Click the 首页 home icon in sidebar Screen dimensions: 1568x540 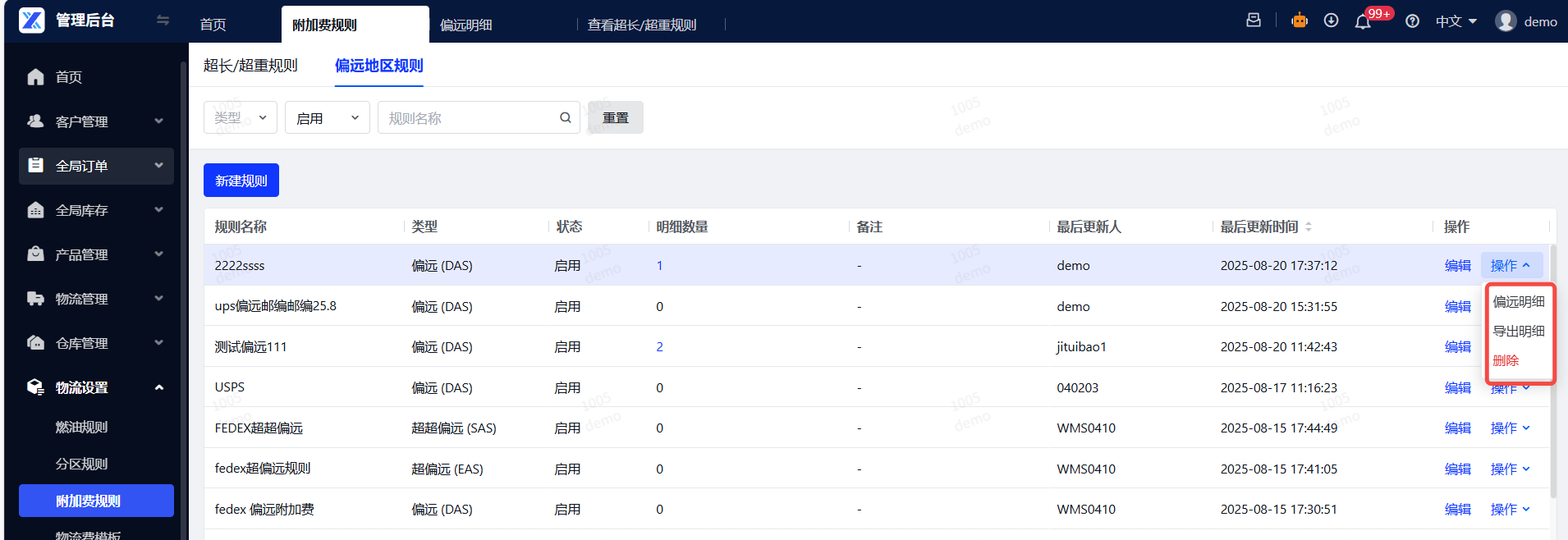[35, 77]
